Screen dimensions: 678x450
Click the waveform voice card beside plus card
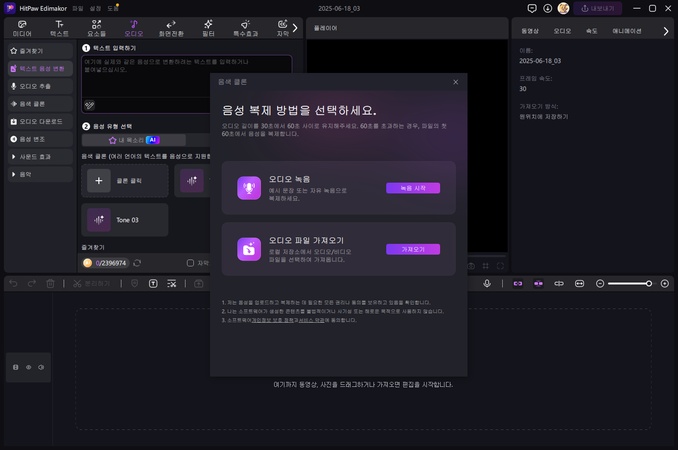192,181
